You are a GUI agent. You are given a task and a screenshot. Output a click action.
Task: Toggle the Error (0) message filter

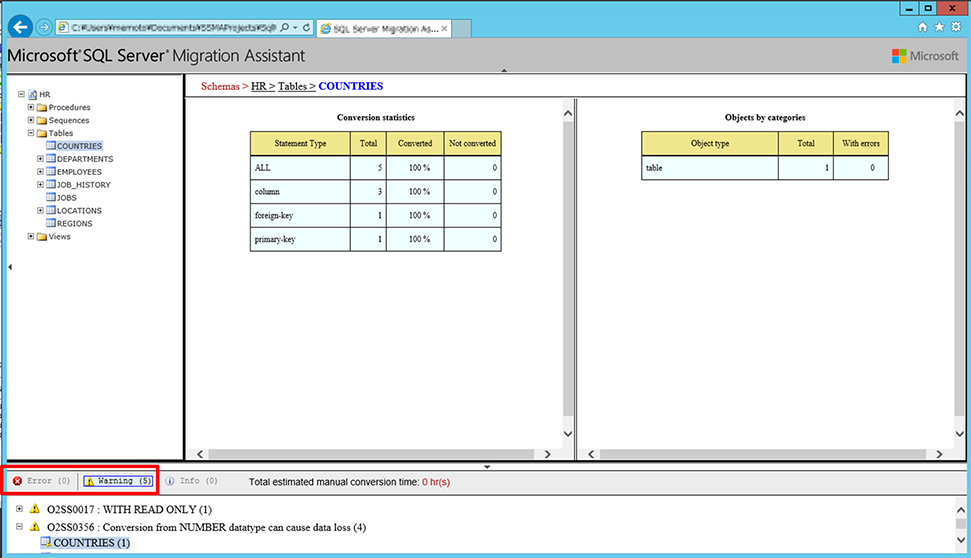[x=41, y=481]
